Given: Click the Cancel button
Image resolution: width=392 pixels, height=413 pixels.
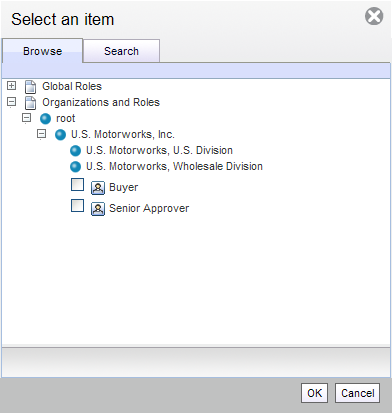Looking at the screenshot, I should pyautogui.click(x=357, y=393).
